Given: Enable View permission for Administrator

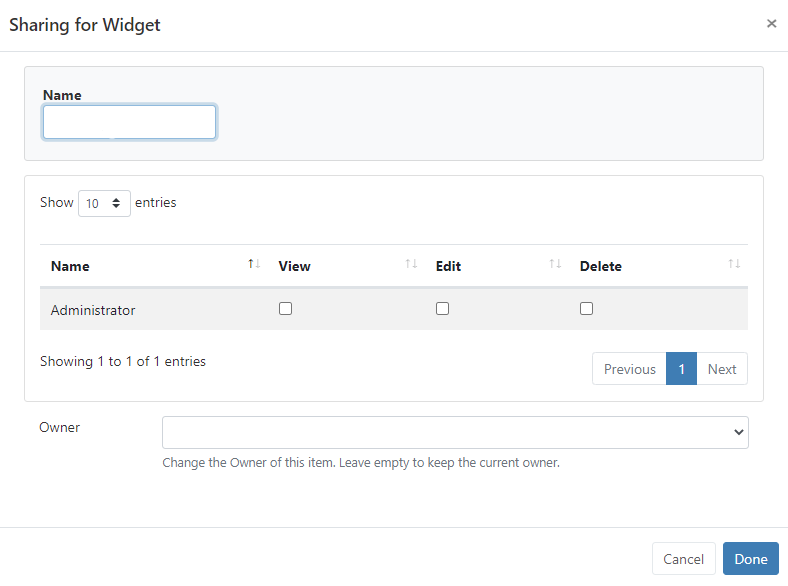Looking at the screenshot, I should tap(285, 309).
